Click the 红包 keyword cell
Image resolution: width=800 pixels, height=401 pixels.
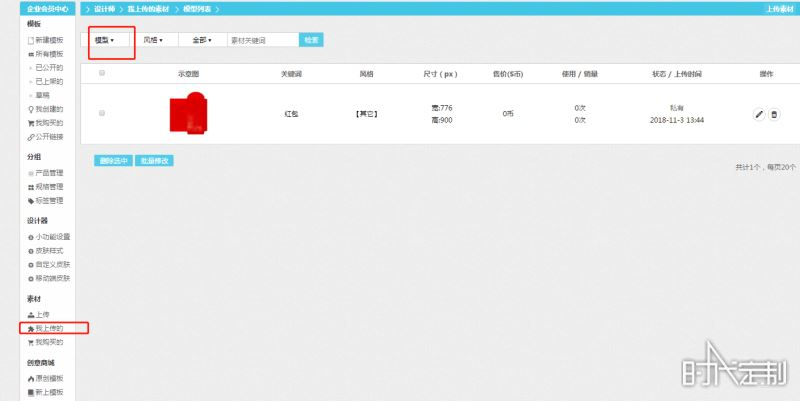coord(291,114)
